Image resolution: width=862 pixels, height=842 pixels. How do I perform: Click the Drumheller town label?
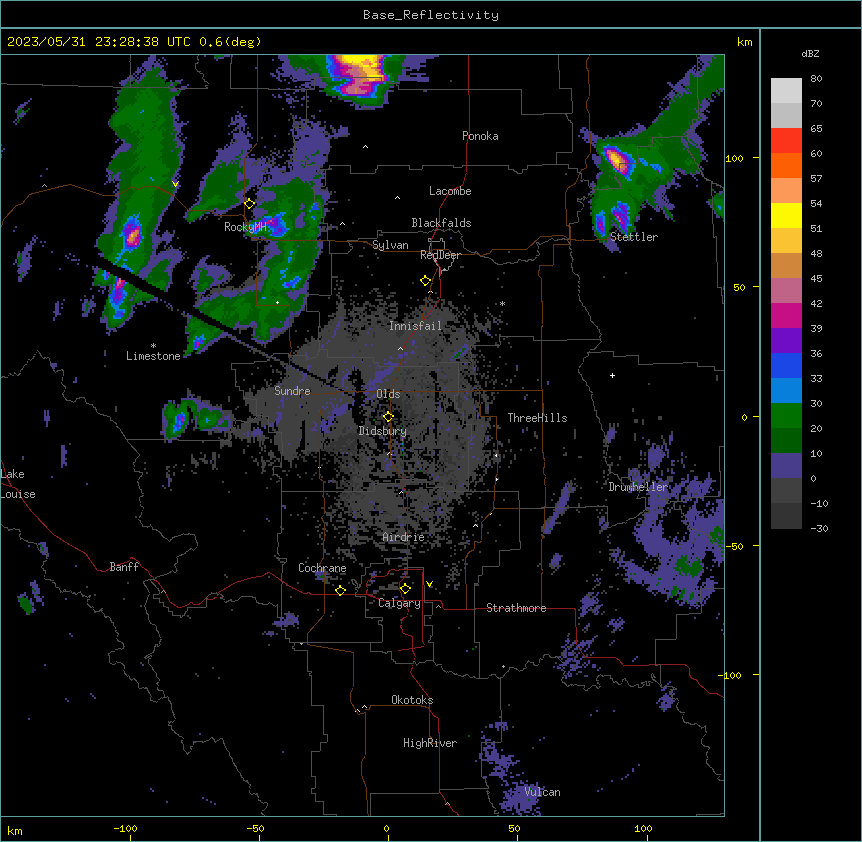click(638, 487)
